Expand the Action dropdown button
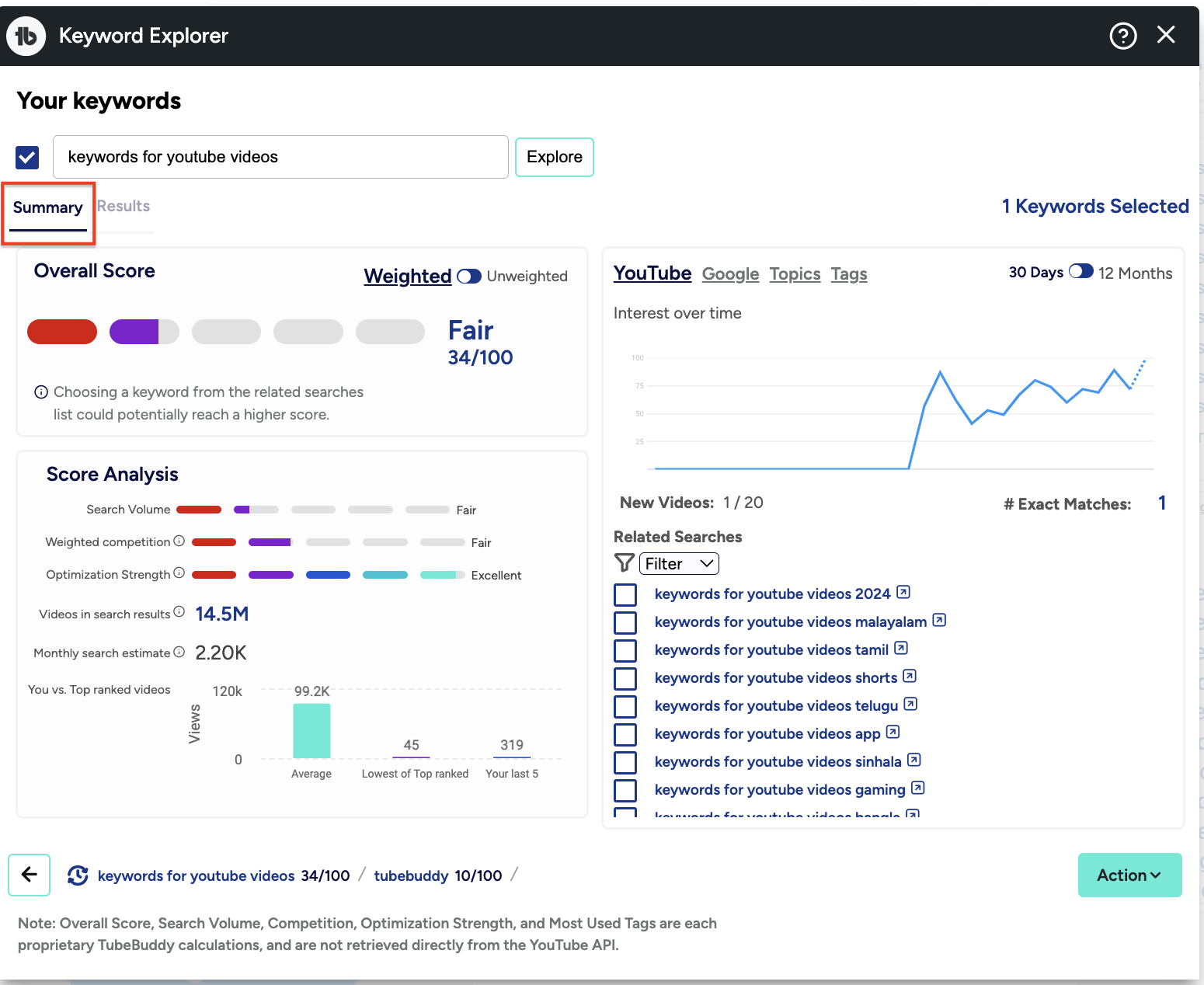1204x985 pixels. (x=1129, y=875)
